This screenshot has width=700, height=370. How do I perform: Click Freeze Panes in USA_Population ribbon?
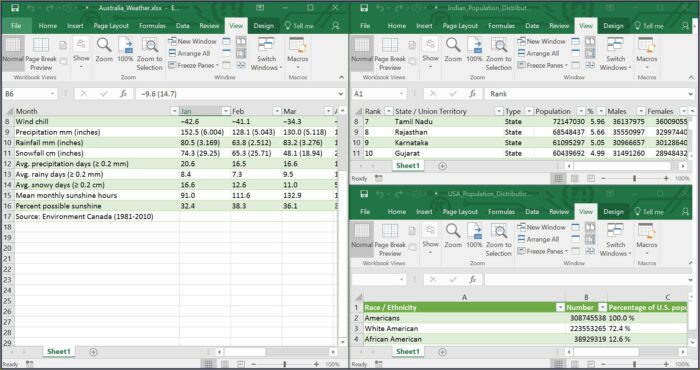[x=543, y=251]
